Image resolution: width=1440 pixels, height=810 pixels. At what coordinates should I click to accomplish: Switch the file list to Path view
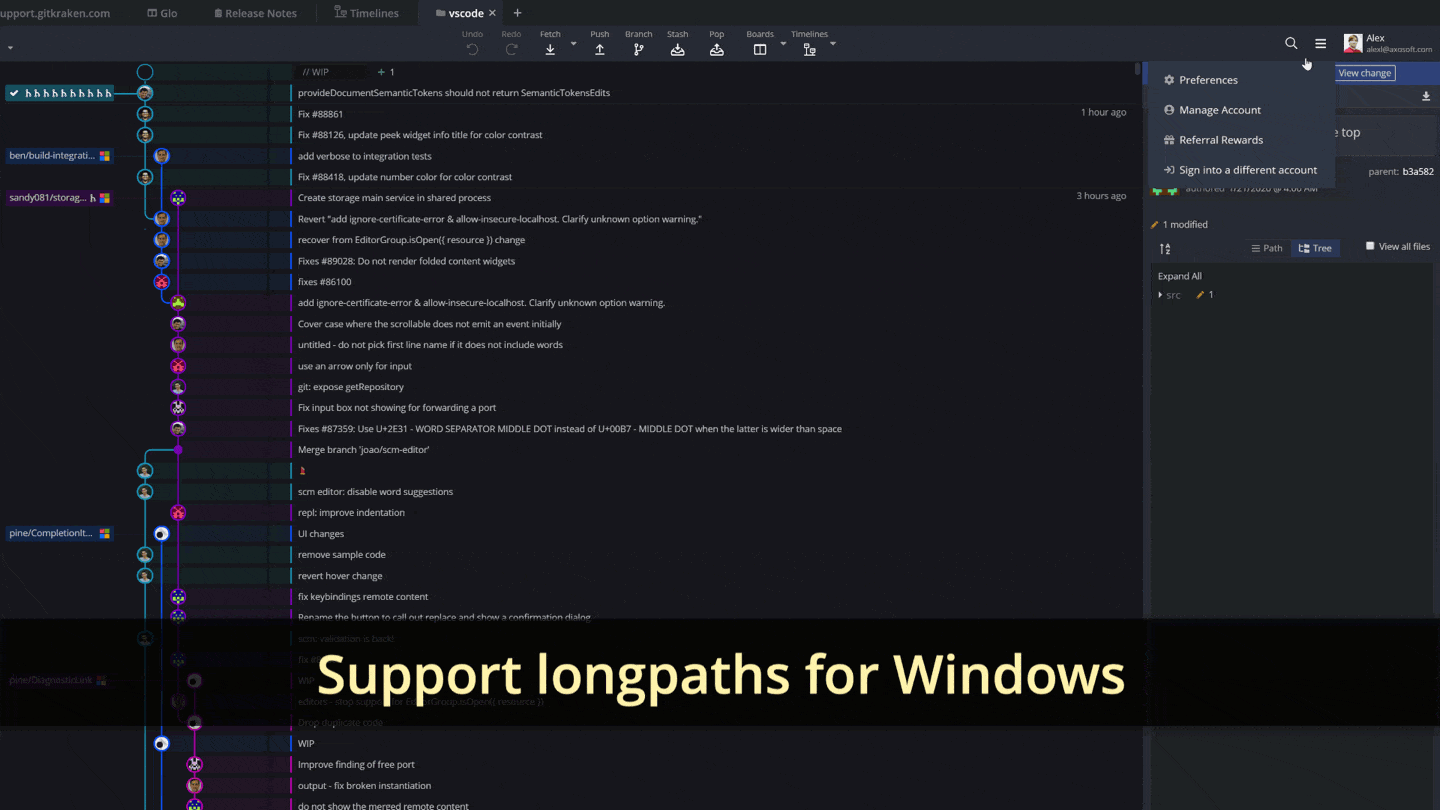click(x=1267, y=248)
